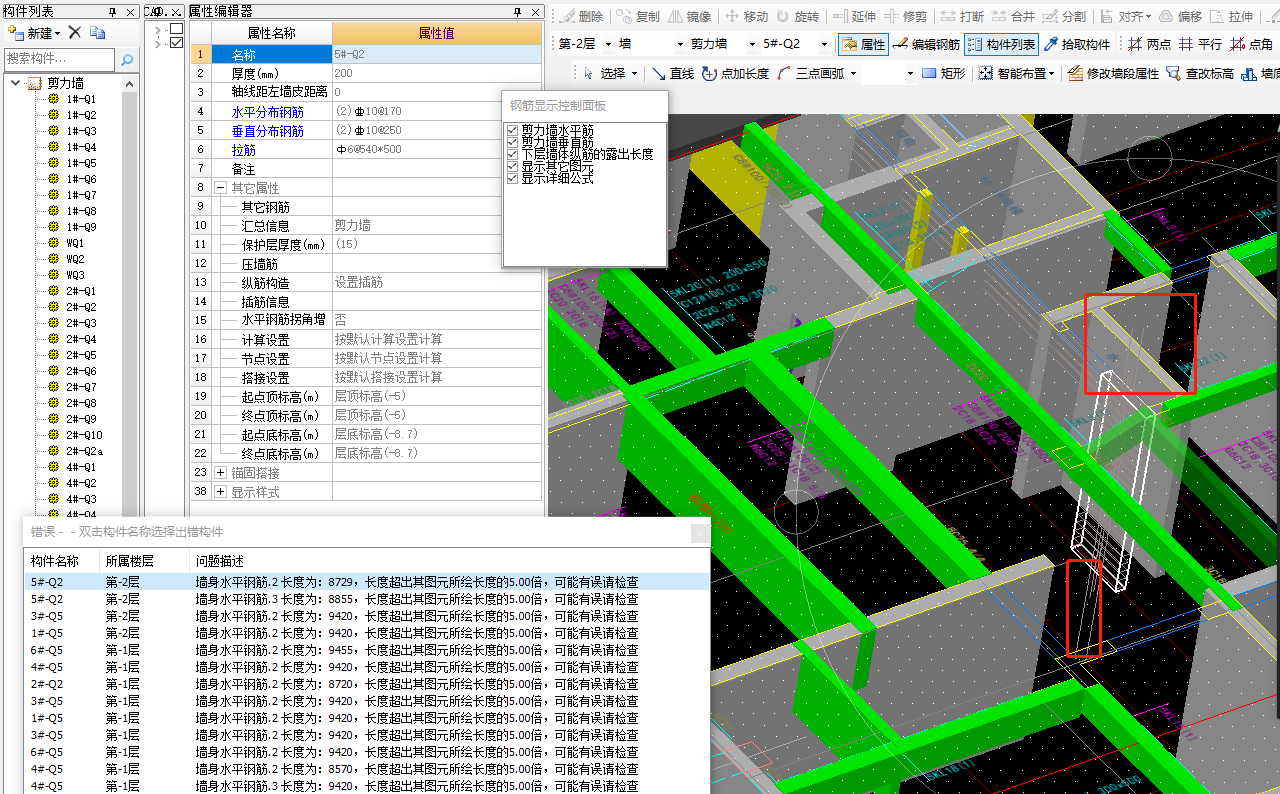
Task: Select the 偏移 offset tool
Action: pos(1181,16)
